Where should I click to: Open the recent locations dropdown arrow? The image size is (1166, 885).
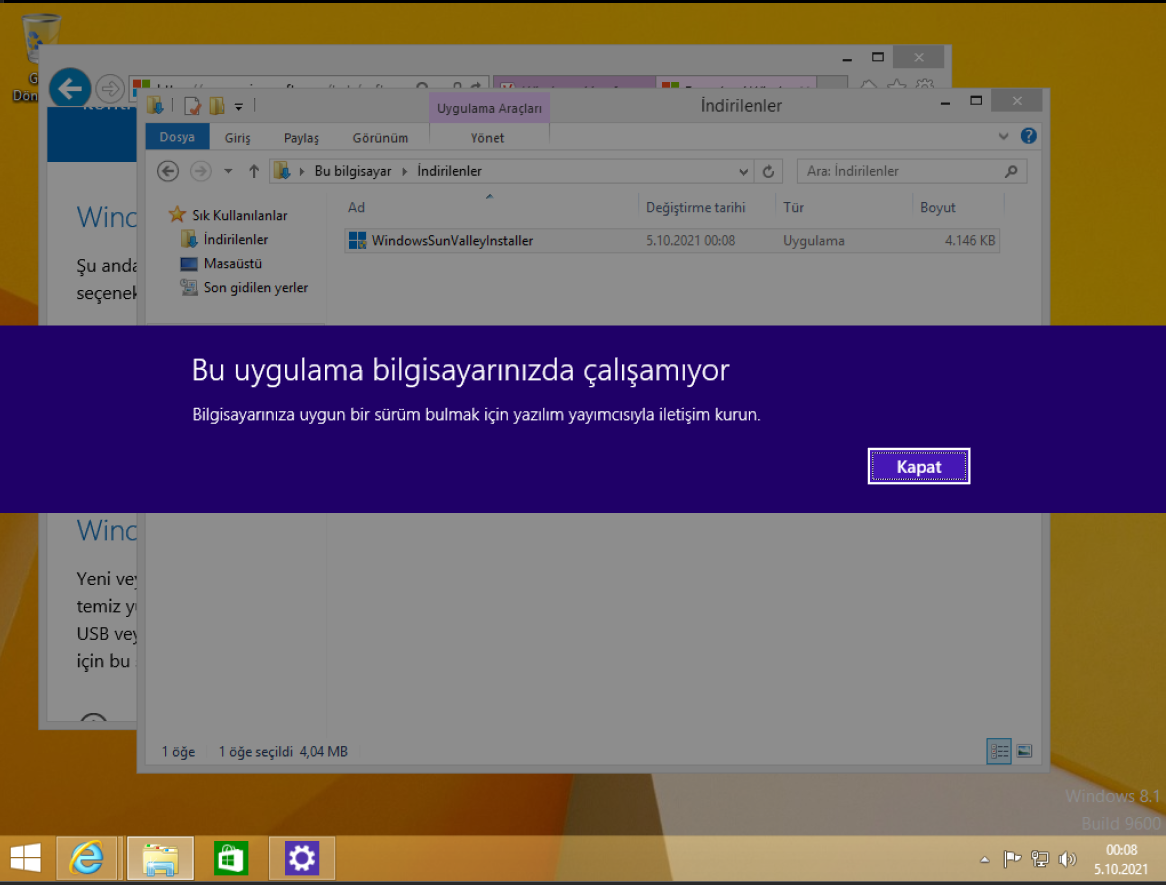pyautogui.click(x=228, y=172)
